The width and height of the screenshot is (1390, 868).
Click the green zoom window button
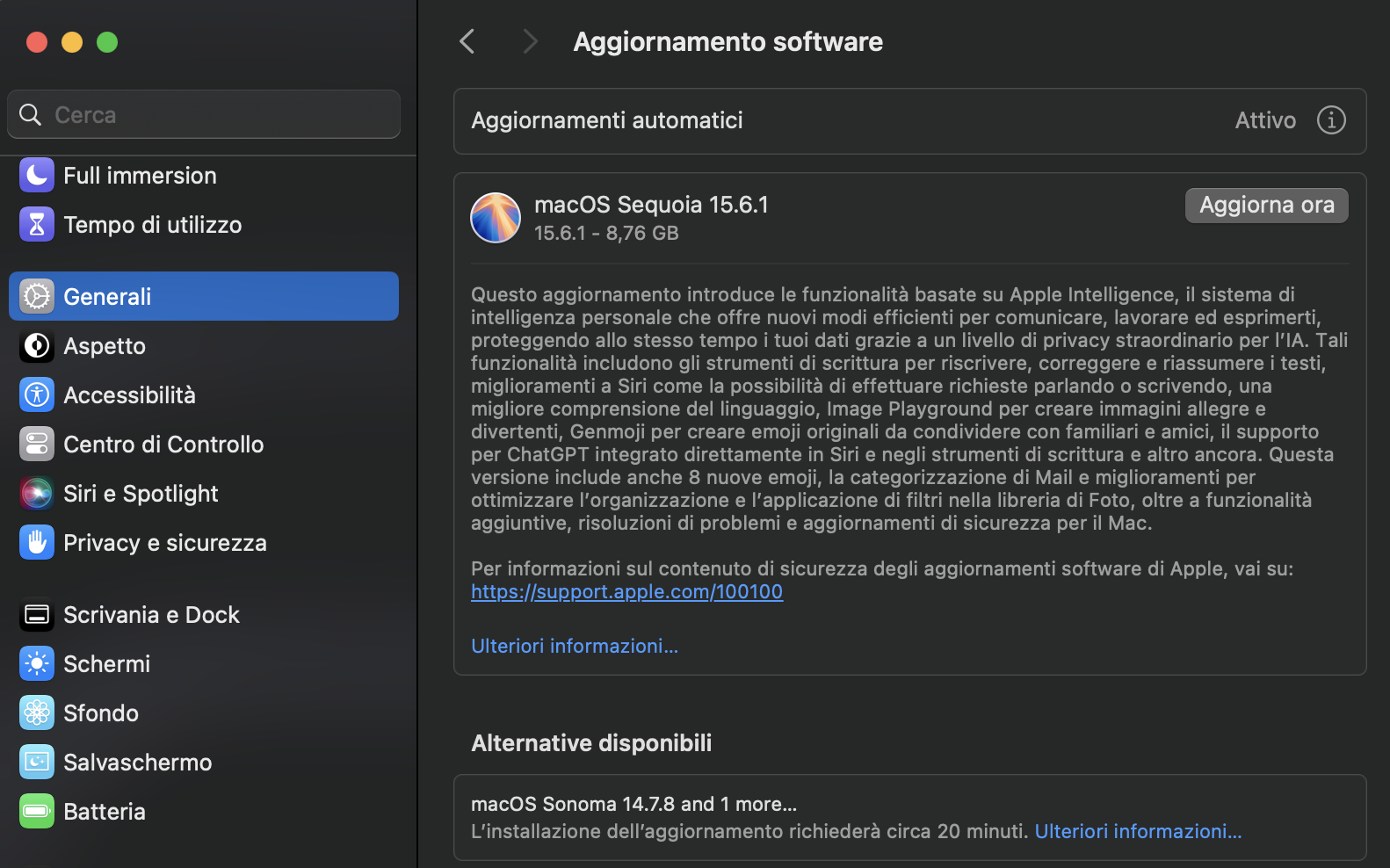click(x=107, y=42)
